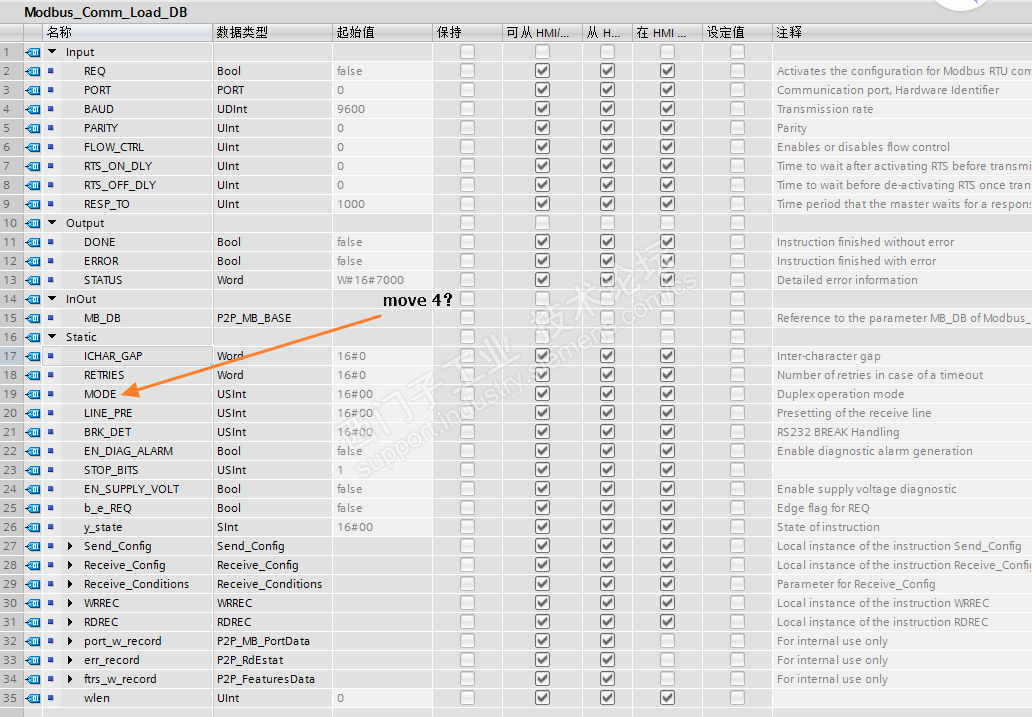Expand the Receive_Config structure
Viewport: 1032px width, 717px height.
70,565
